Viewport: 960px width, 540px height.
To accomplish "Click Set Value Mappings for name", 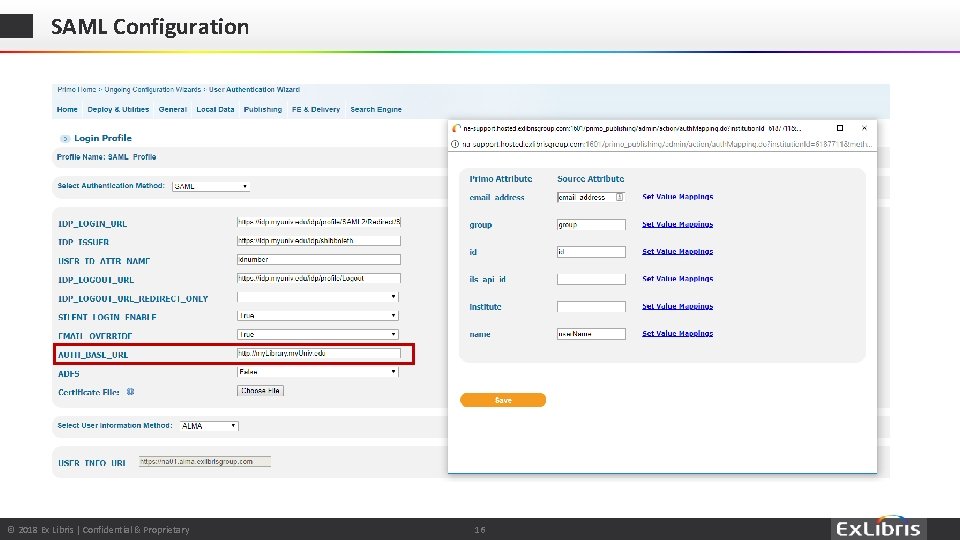I will [x=678, y=333].
